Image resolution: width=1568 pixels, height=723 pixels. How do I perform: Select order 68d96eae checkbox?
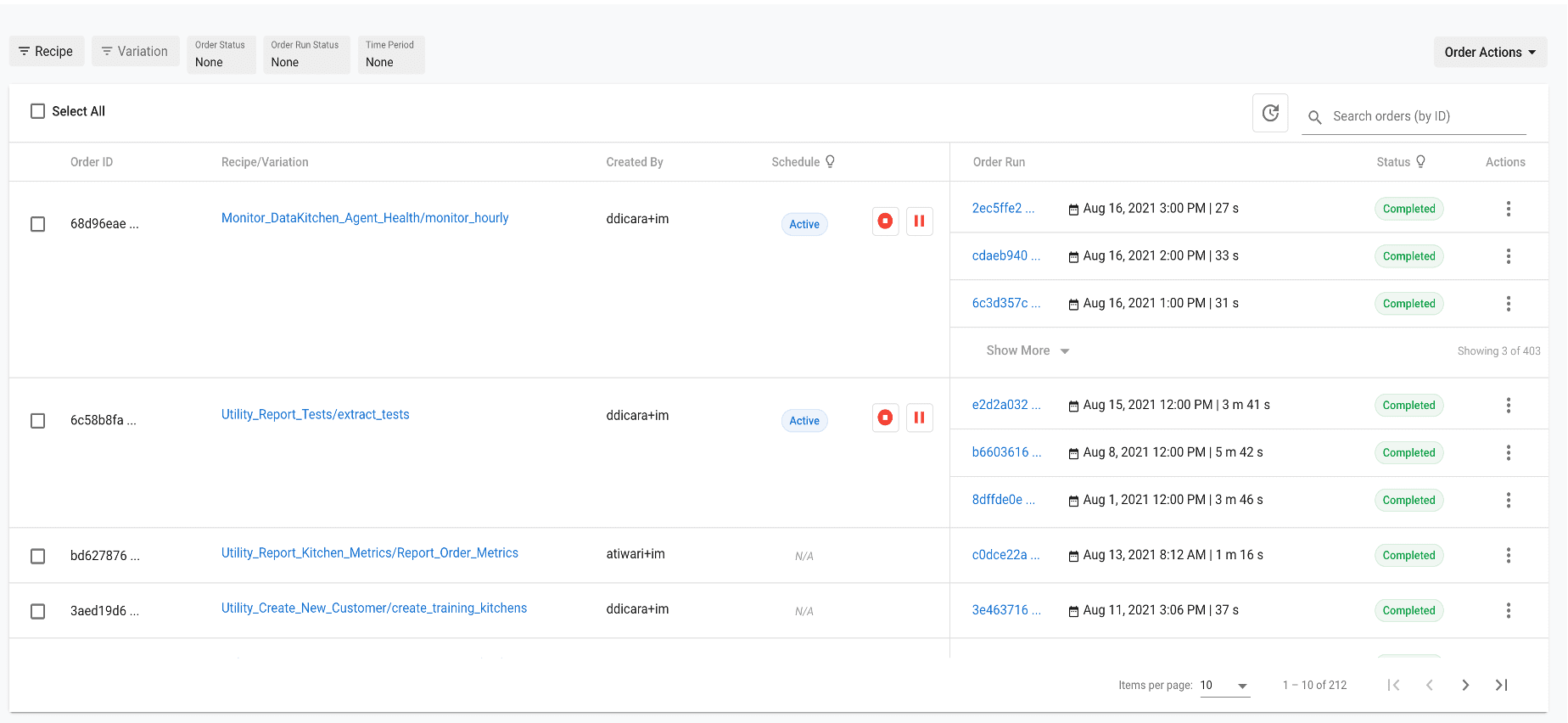38,224
